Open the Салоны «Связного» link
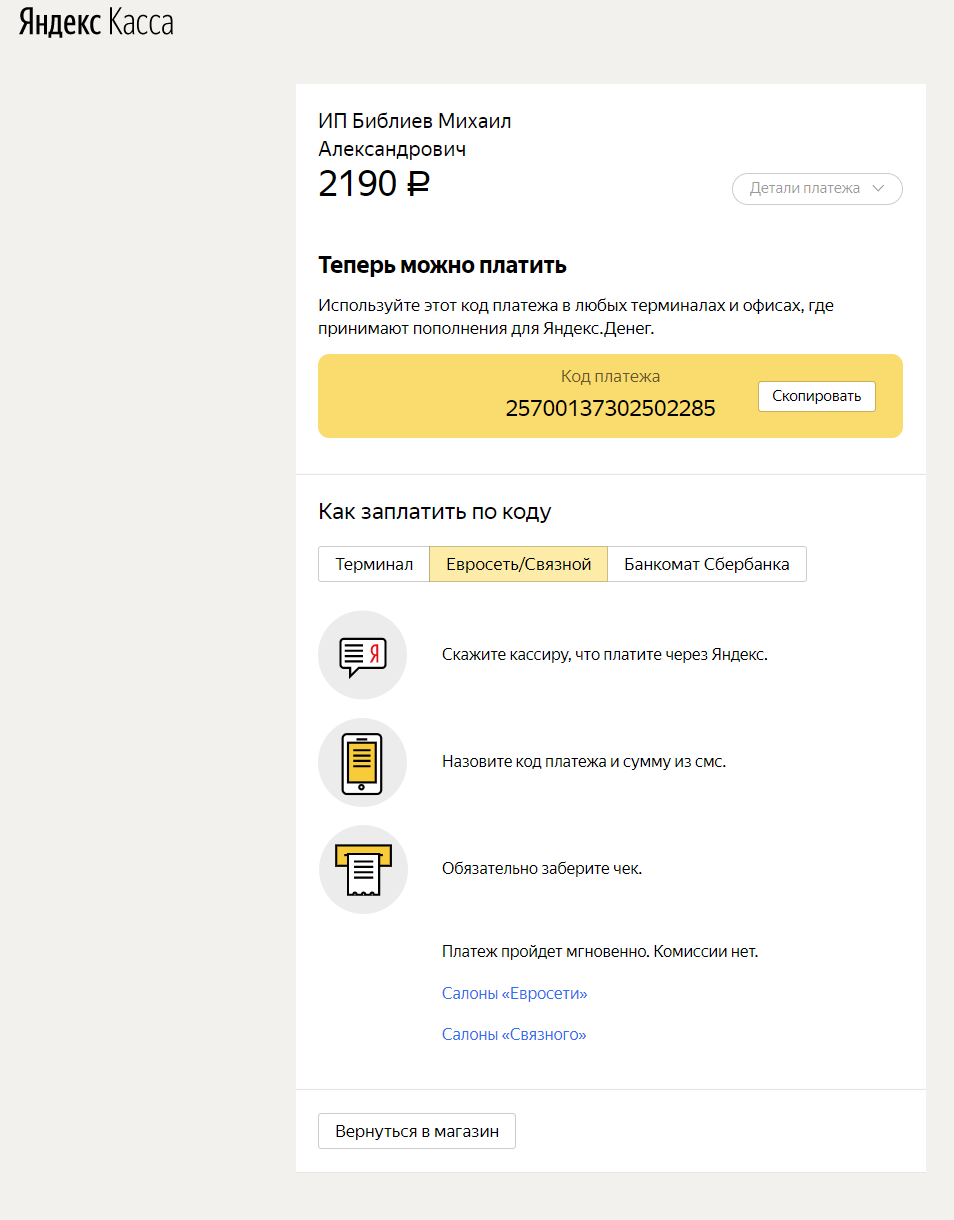 pos(514,1034)
